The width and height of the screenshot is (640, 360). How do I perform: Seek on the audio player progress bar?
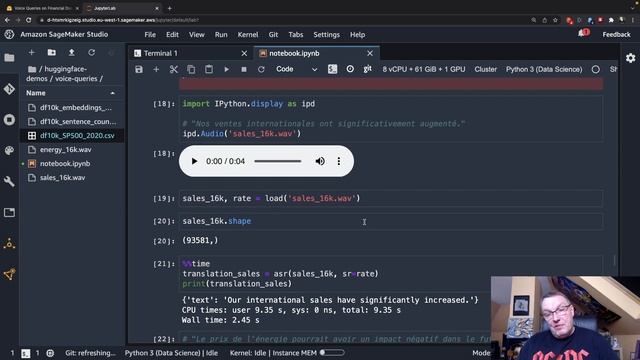click(278, 161)
